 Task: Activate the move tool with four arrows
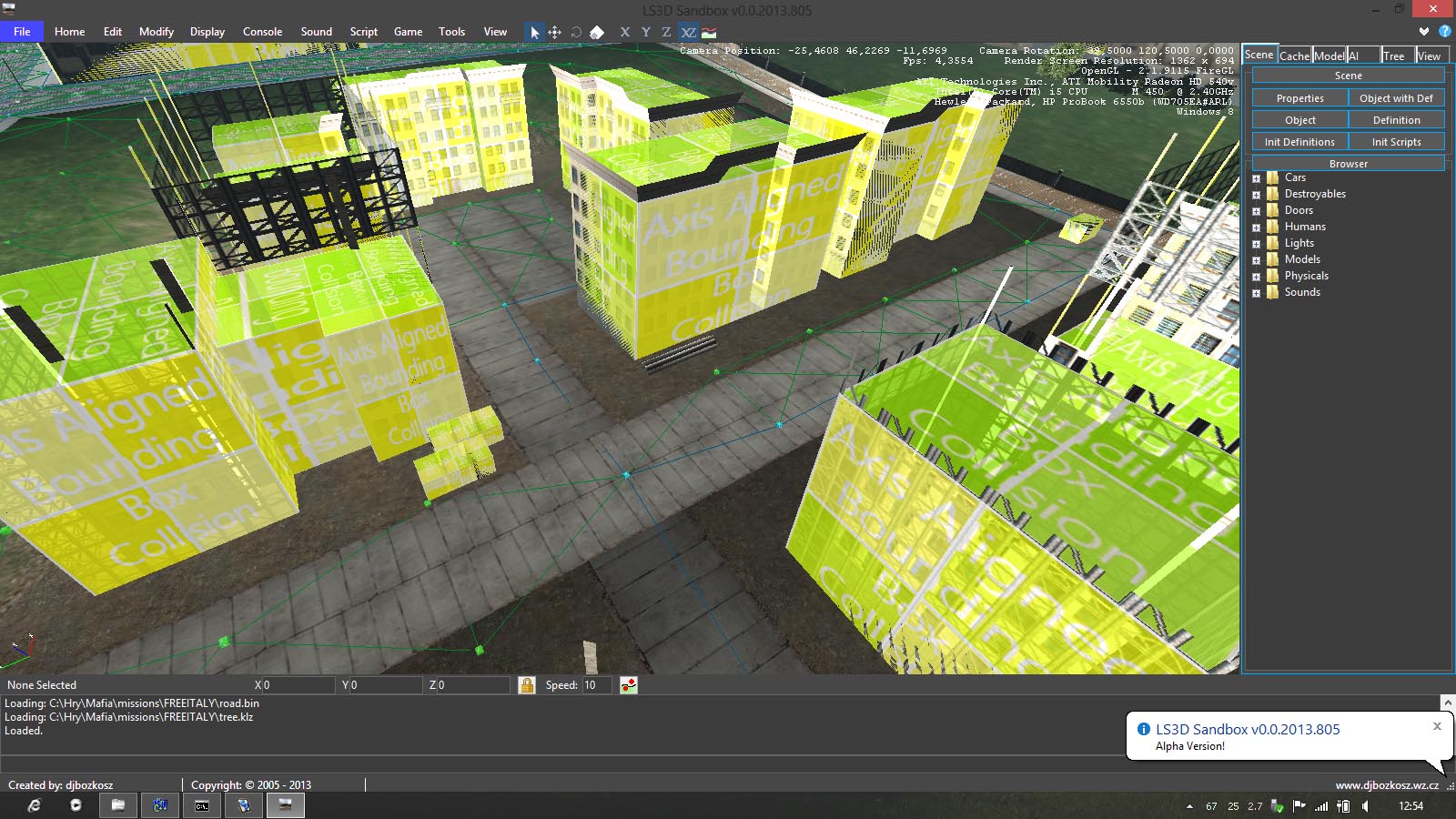pos(554,32)
